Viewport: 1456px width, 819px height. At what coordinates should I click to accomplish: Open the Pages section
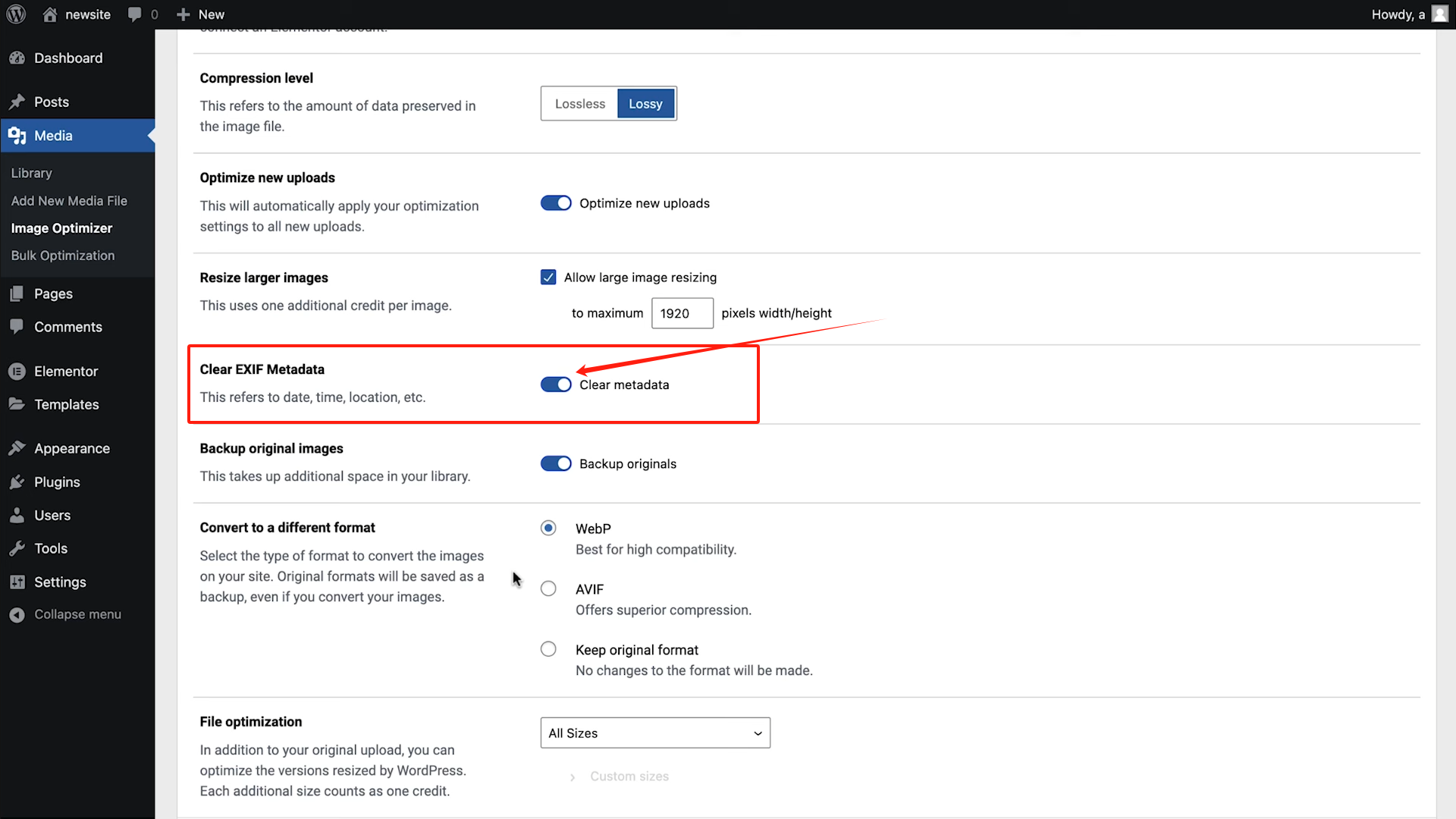coord(52,293)
